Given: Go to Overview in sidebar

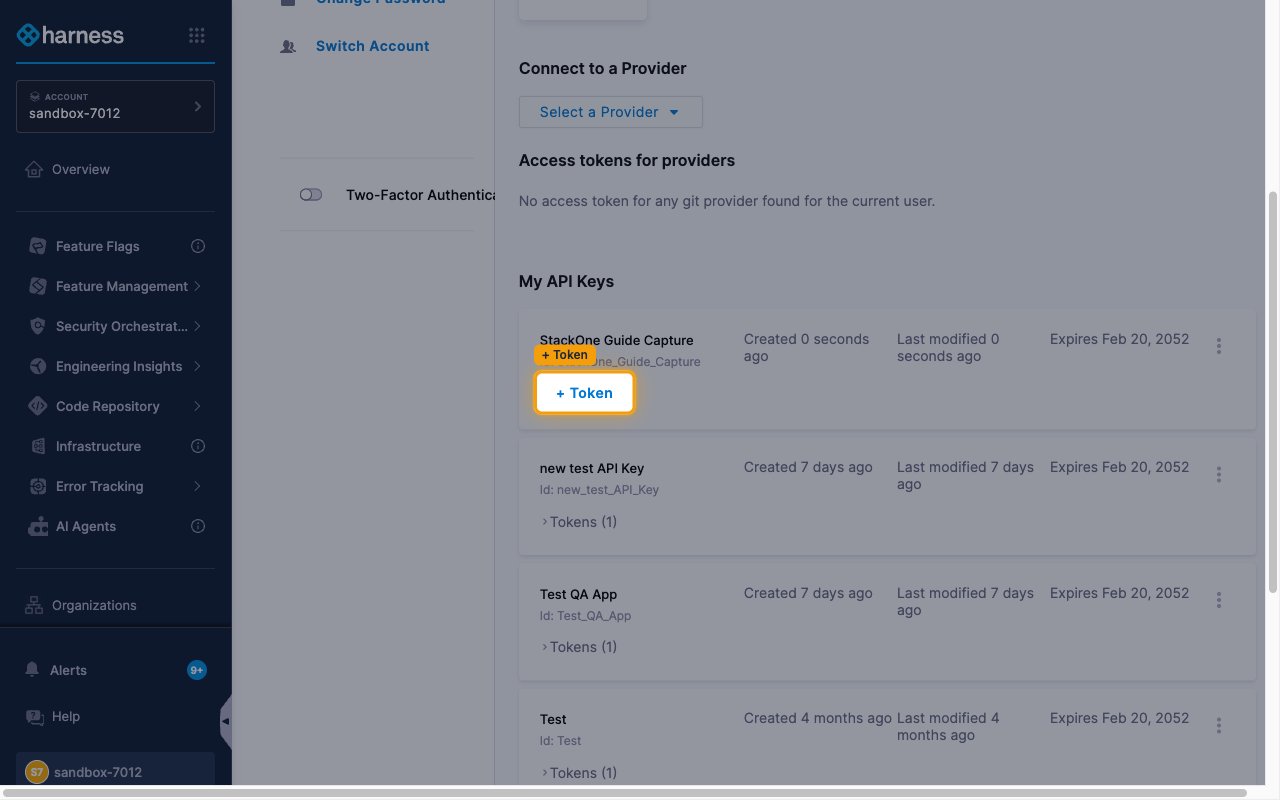Looking at the screenshot, I should click(x=81, y=169).
